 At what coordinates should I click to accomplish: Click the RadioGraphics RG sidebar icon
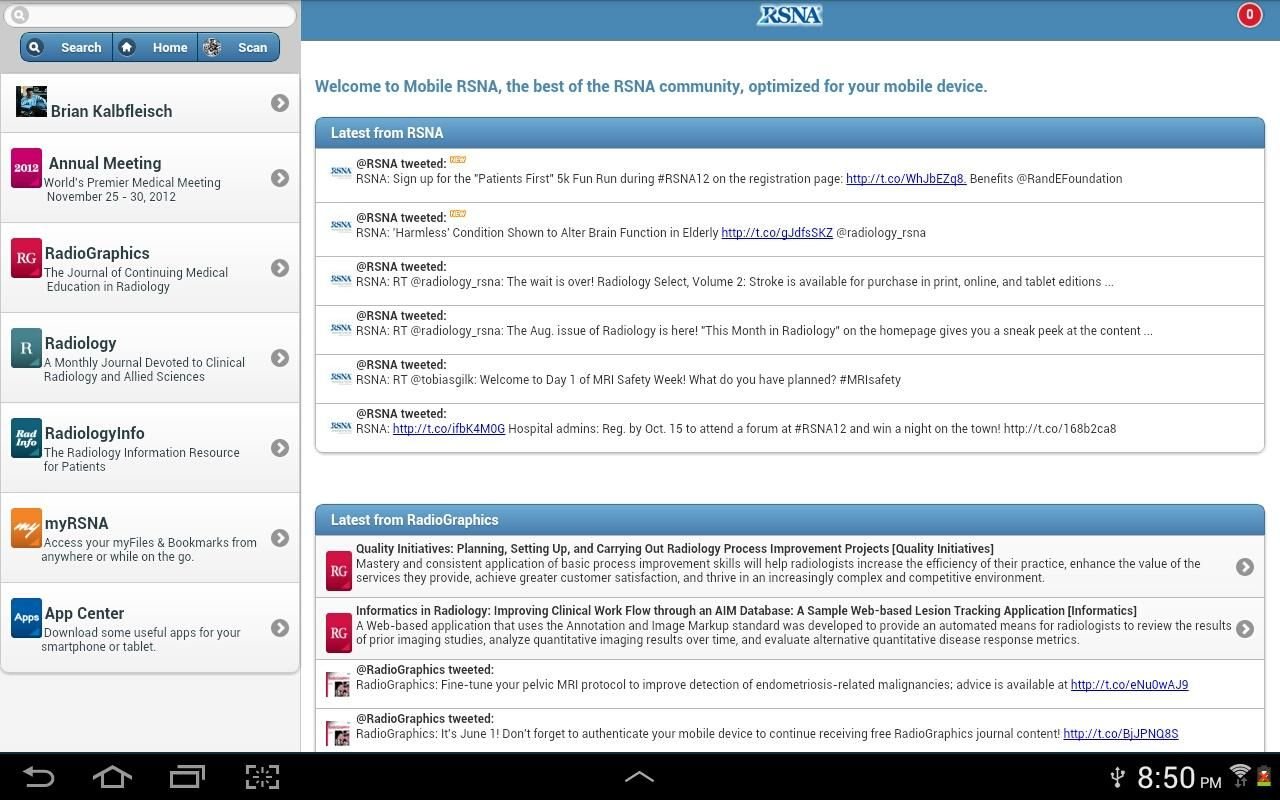pyautogui.click(x=26, y=258)
